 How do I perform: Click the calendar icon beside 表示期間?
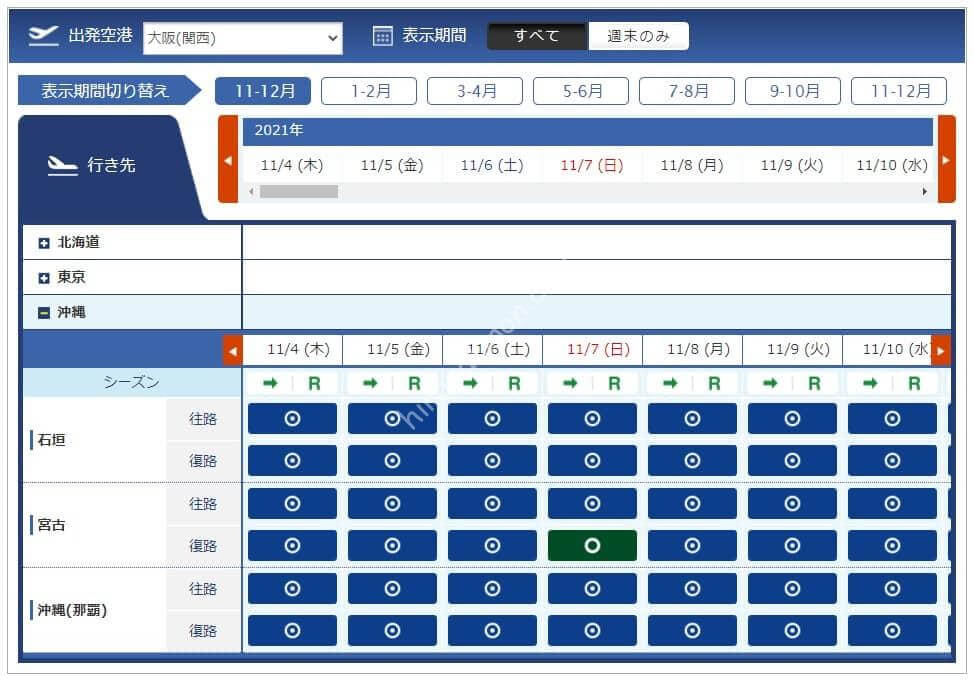click(382, 36)
